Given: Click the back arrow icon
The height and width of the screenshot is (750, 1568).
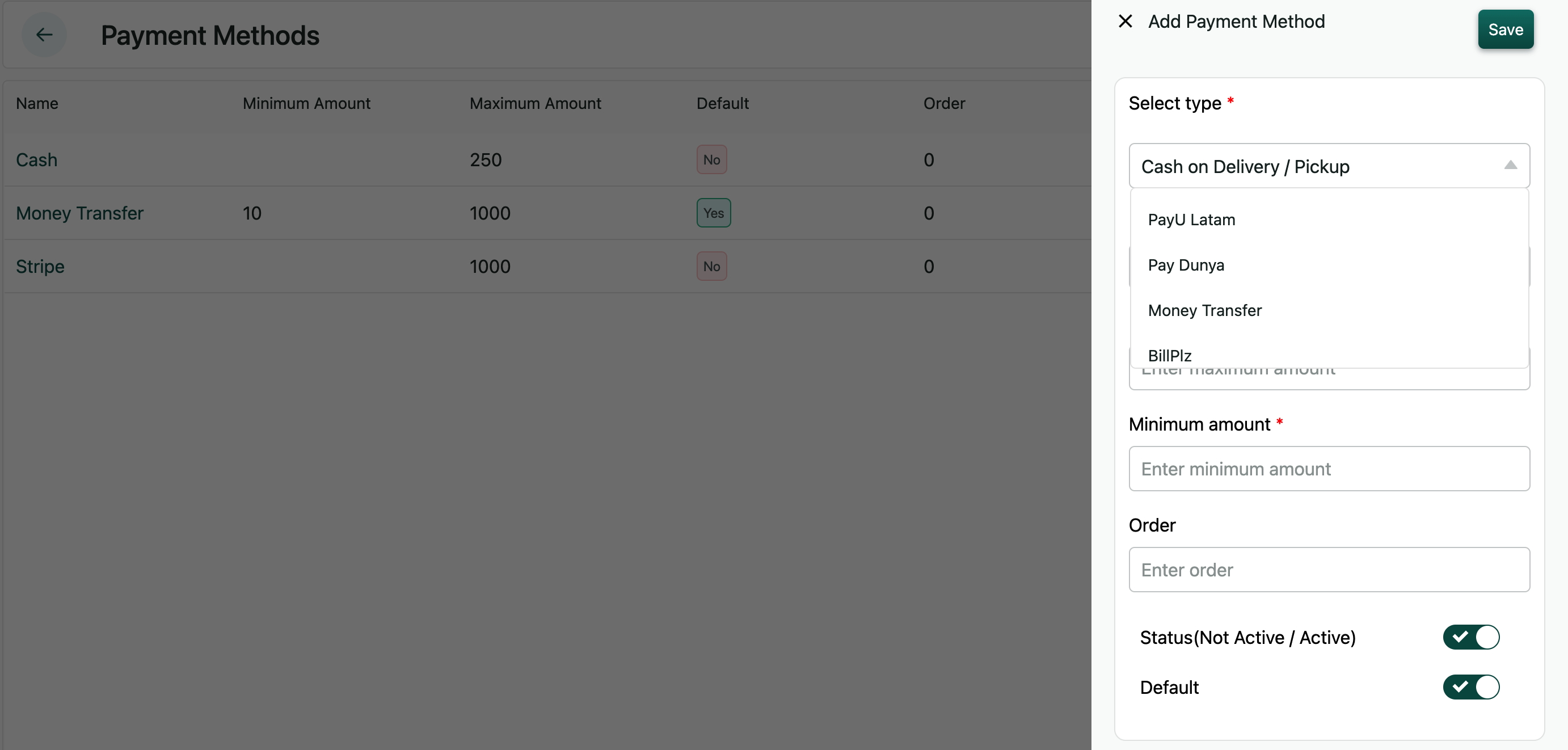Looking at the screenshot, I should [x=44, y=35].
